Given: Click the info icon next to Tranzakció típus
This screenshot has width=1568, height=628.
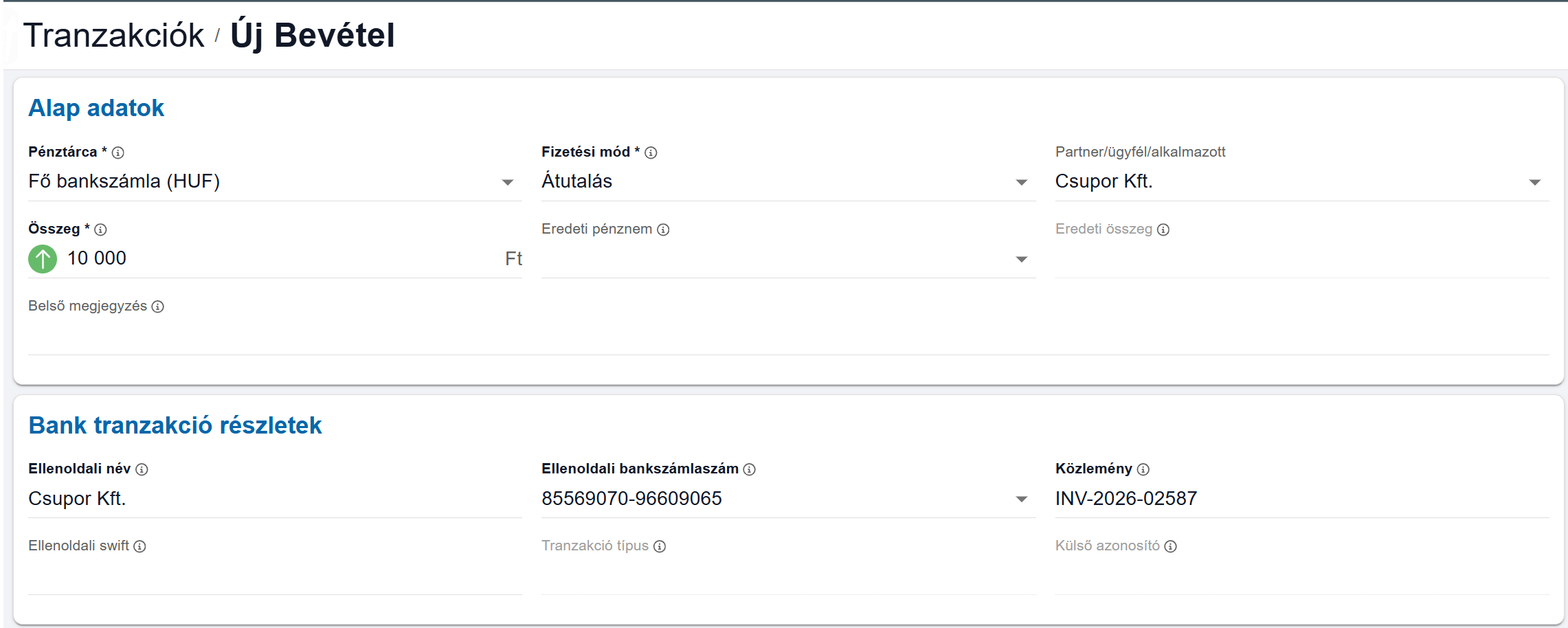Looking at the screenshot, I should pos(660,546).
